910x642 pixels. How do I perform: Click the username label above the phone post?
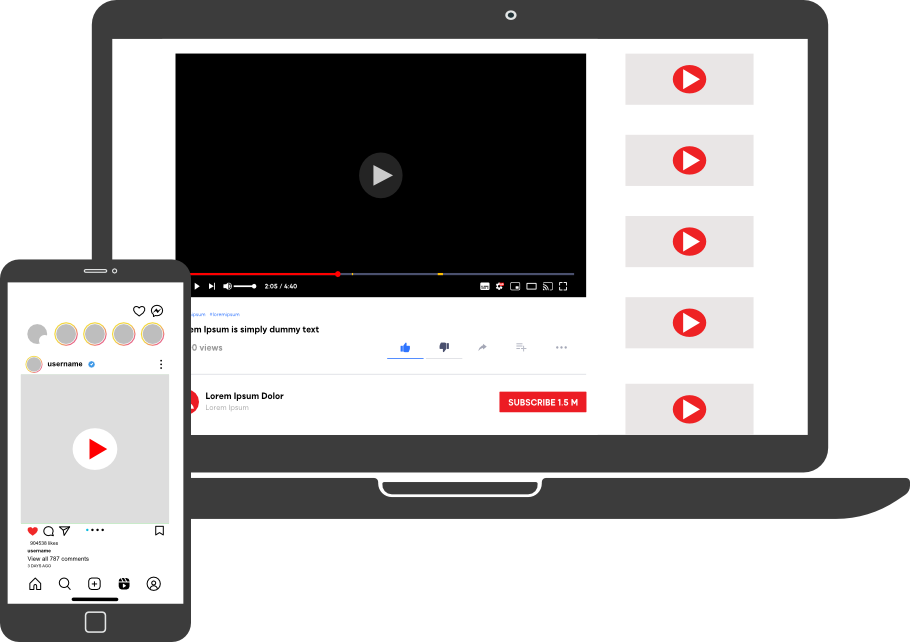click(65, 364)
